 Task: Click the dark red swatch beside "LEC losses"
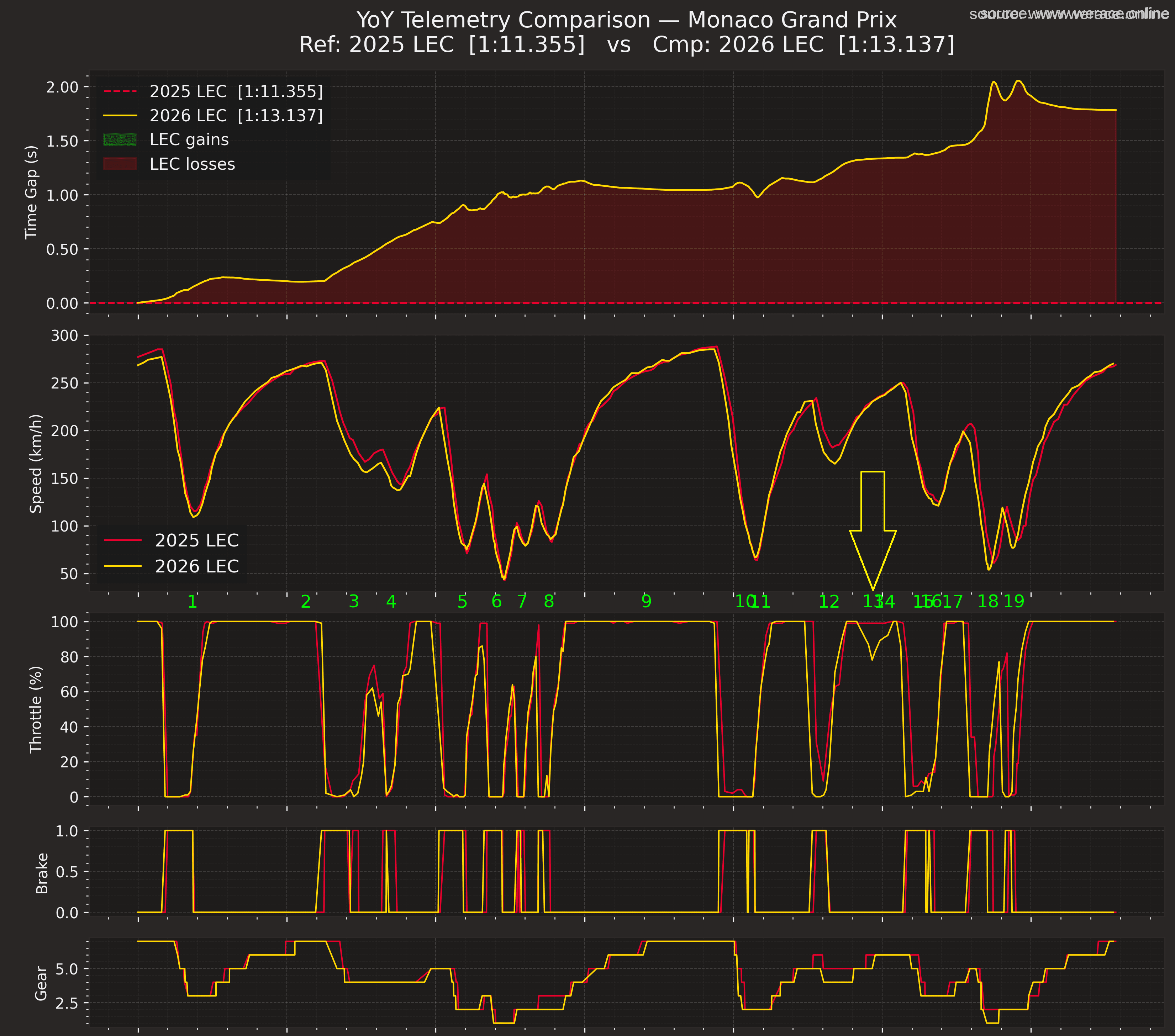(x=120, y=164)
